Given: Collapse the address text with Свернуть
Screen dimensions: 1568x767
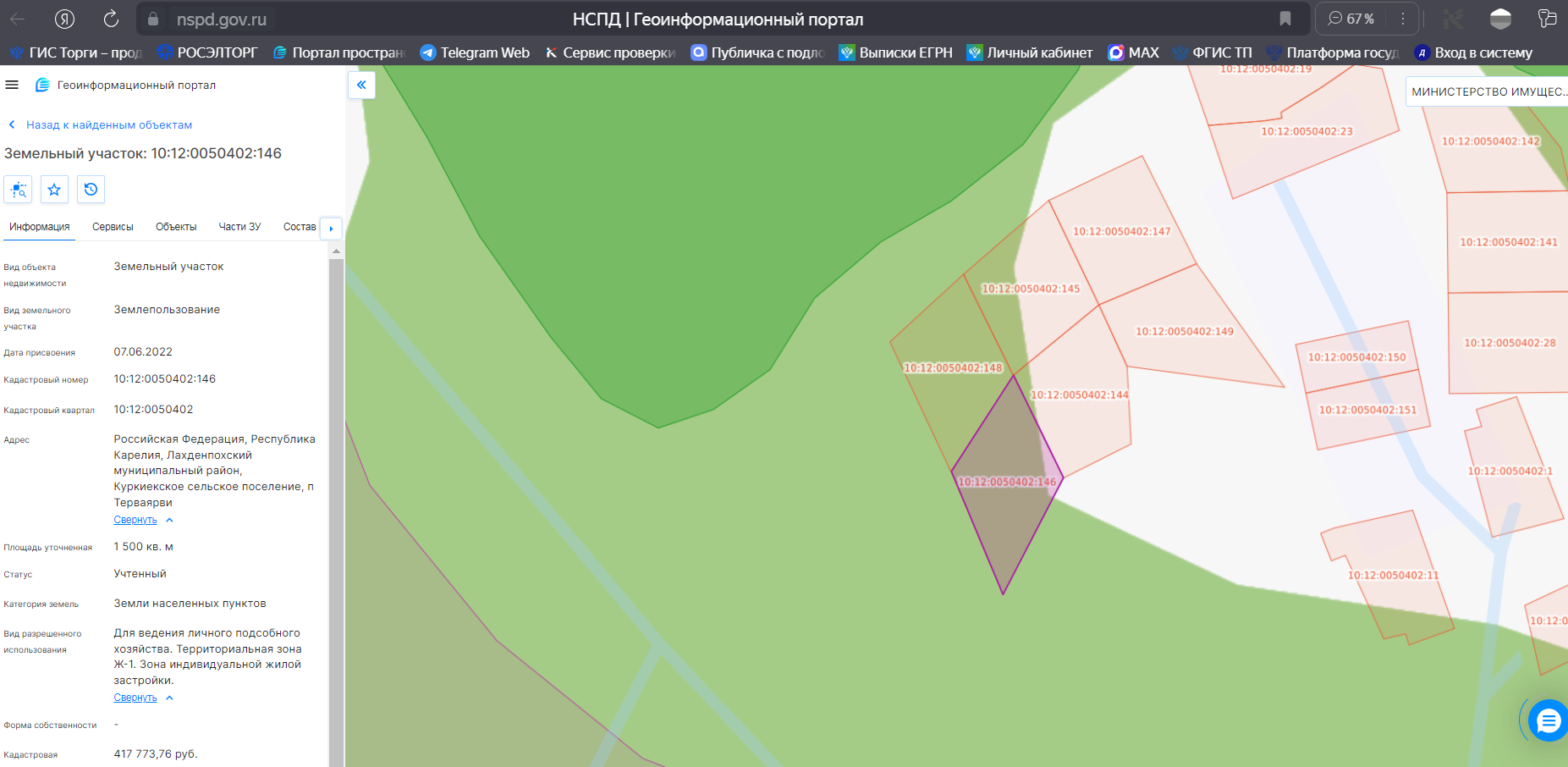Looking at the screenshot, I should [x=135, y=520].
